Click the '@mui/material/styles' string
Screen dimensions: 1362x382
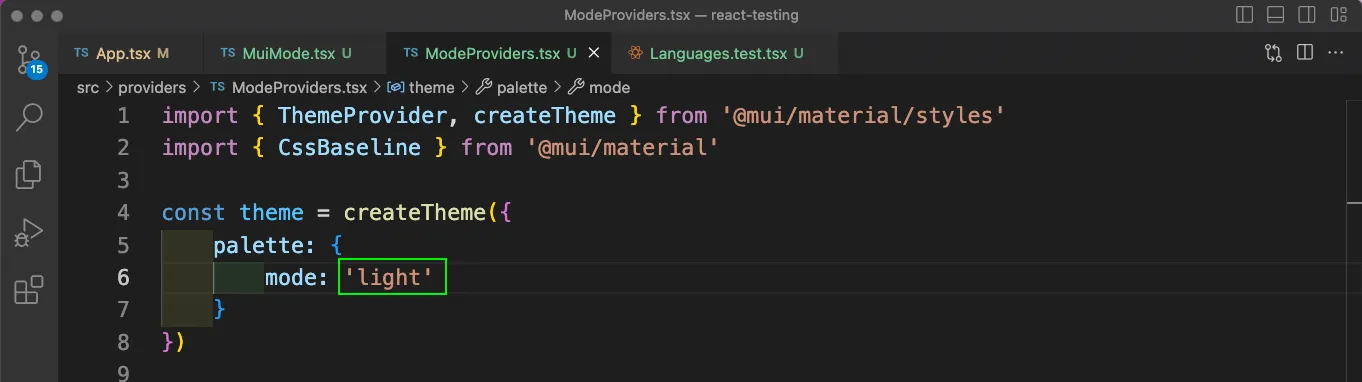pos(863,116)
